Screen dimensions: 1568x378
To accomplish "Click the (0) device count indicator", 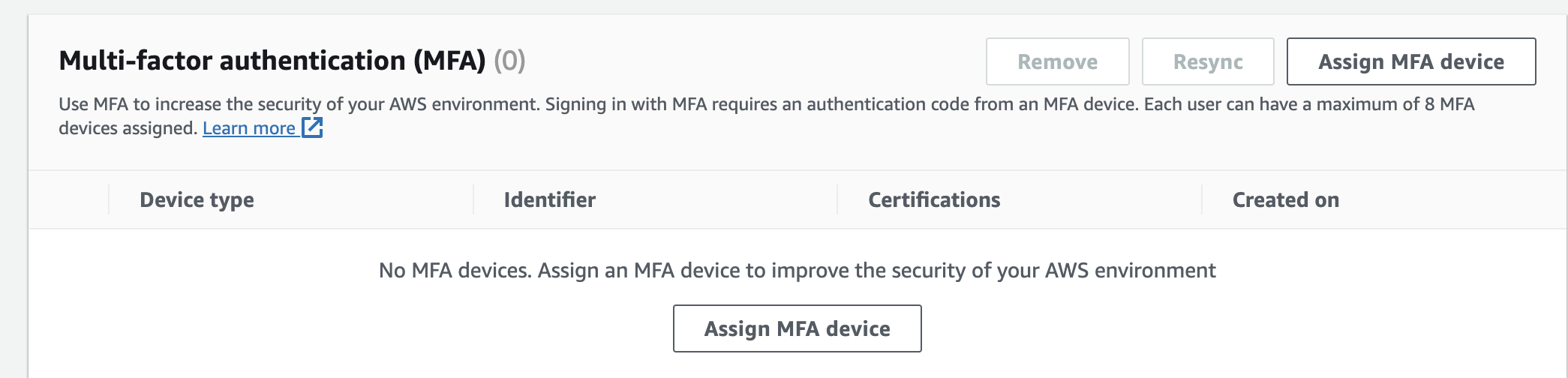I will coord(509,61).
